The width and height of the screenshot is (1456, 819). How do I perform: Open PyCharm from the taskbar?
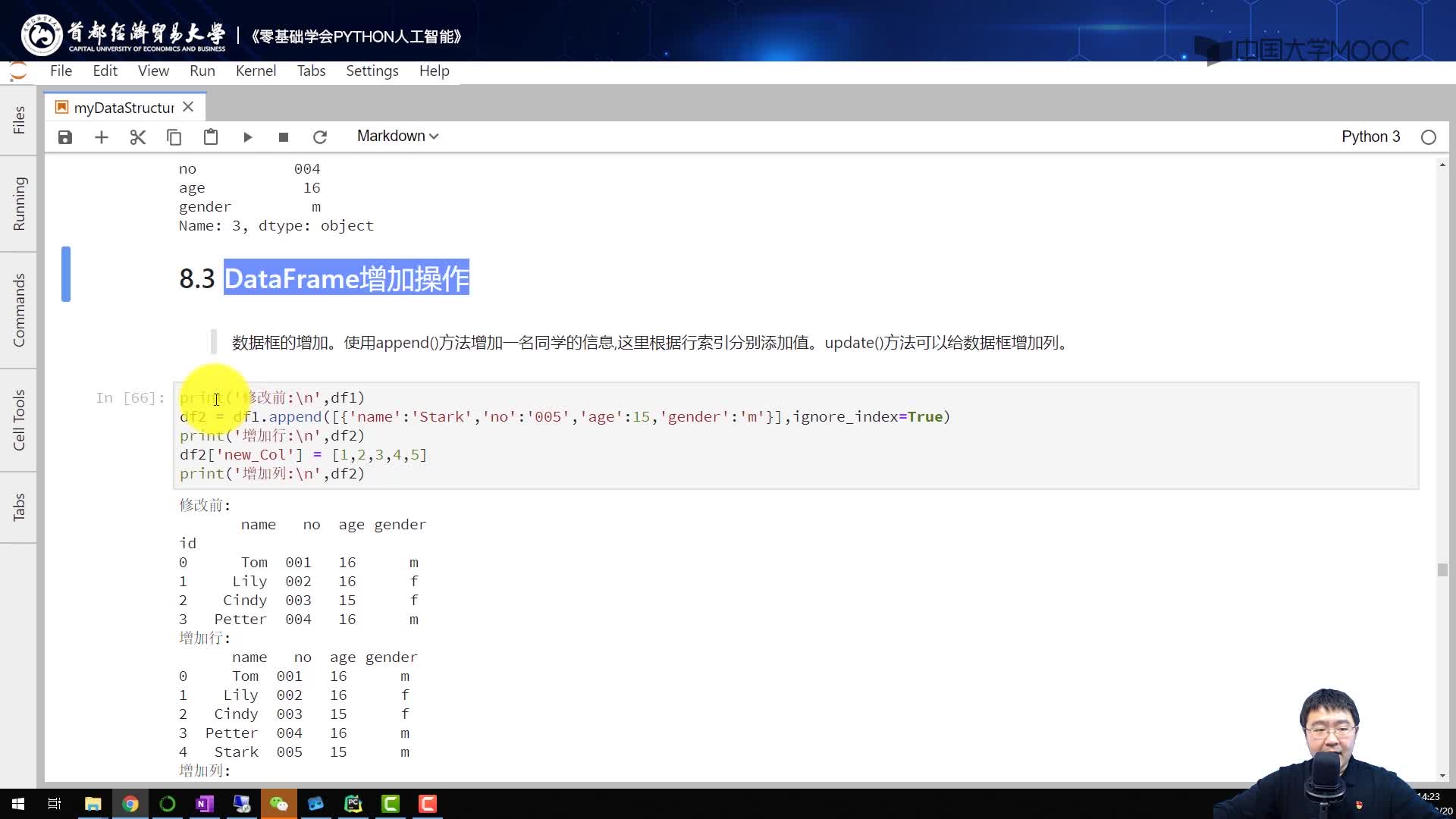tap(353, 804)
